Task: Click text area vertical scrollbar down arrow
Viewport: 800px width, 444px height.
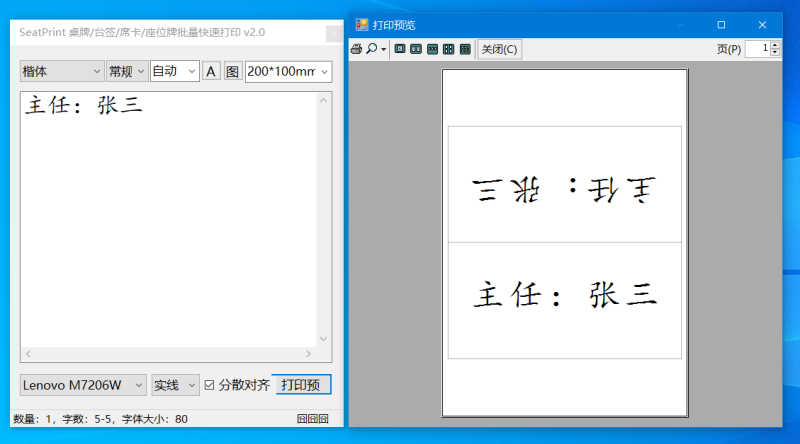Action: point(323,339)
